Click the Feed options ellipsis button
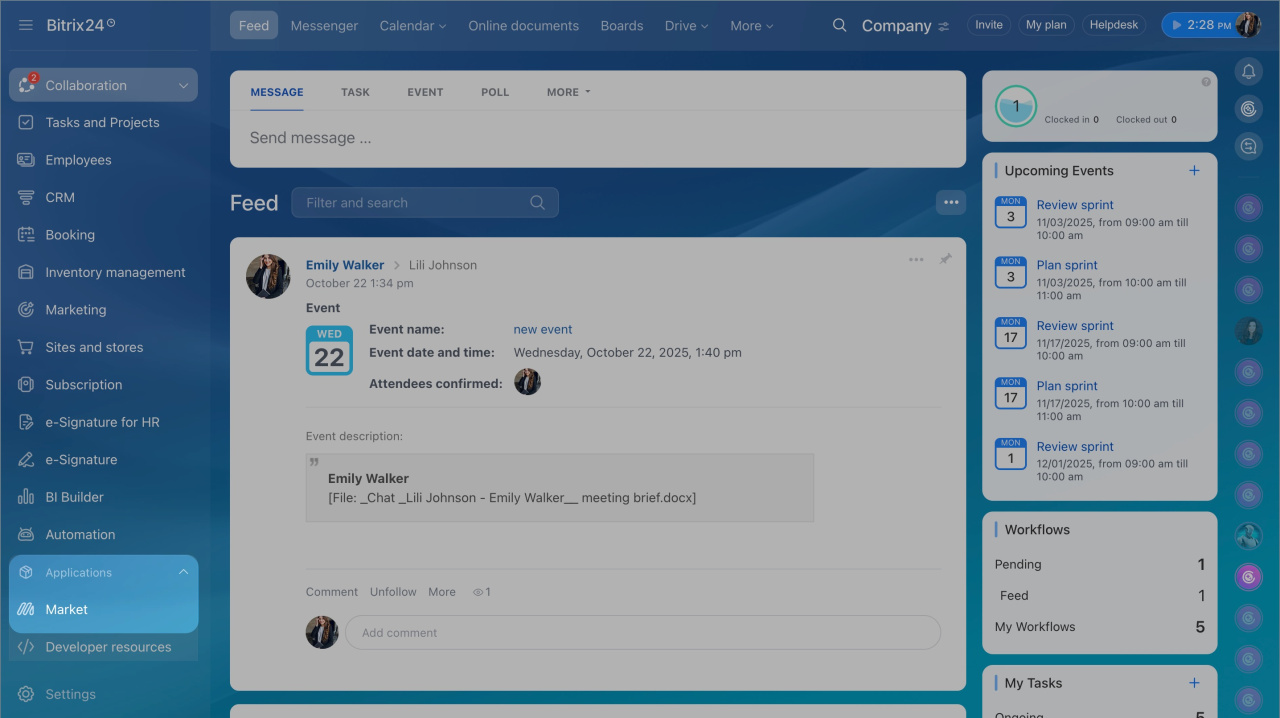The image size is (1280, 718). click(x=950, y=203)
